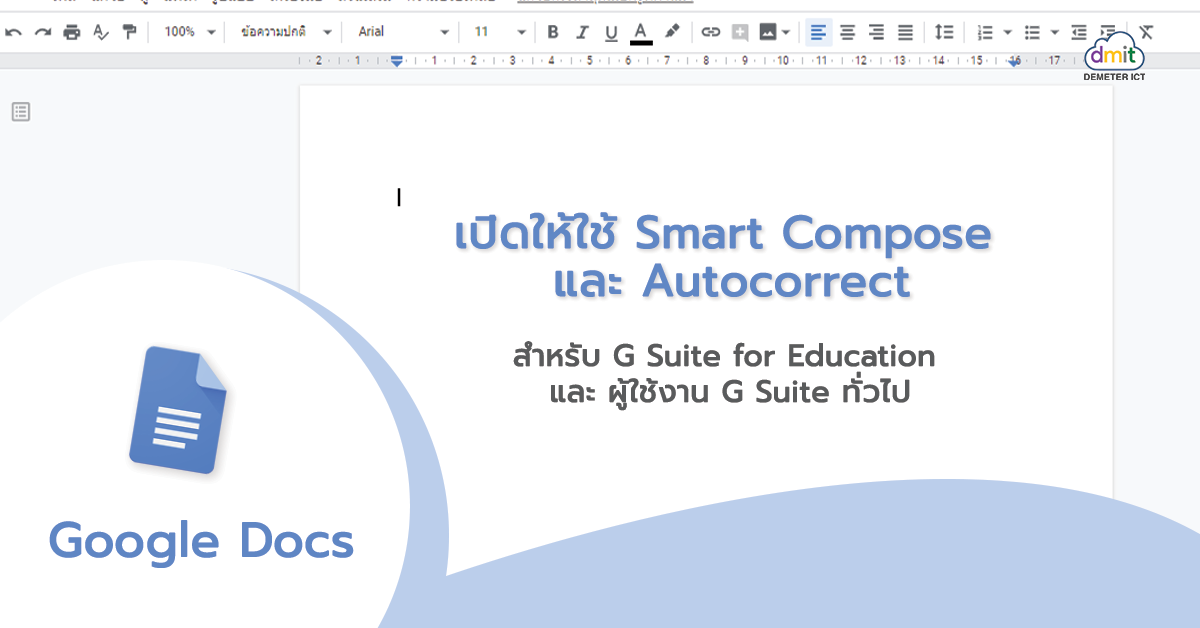Add a comment
The width and height of the screenshot is (1200, 628).
(x=740, y=32)
